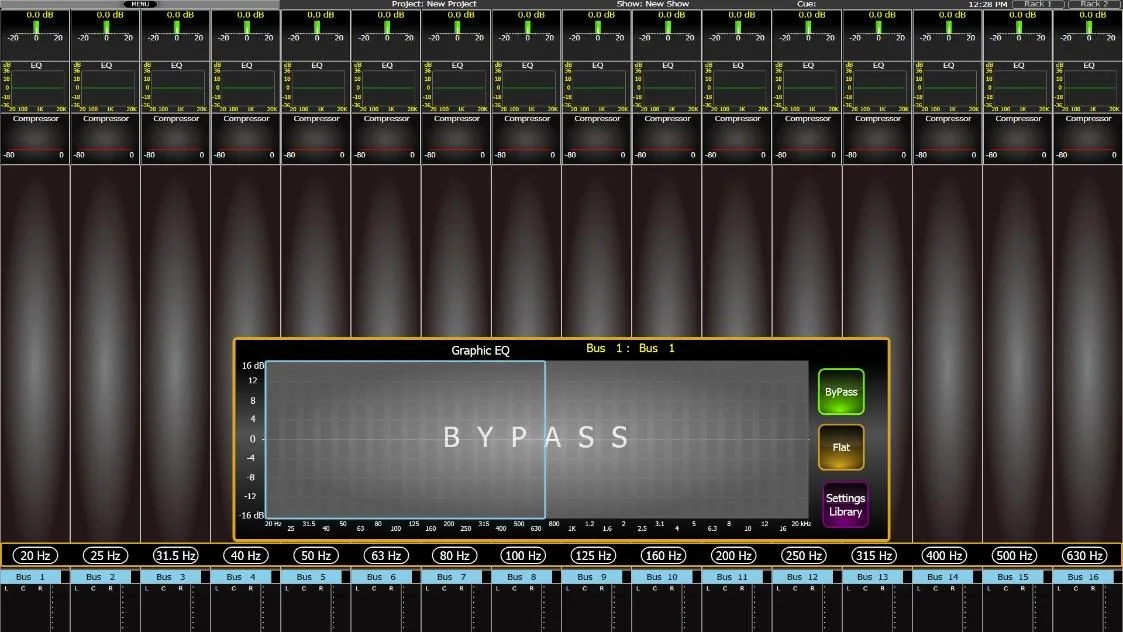Select the 80 Hz band label
Image resolution: width=1123 pixels, height=632 pixels.
coord(455,555)
